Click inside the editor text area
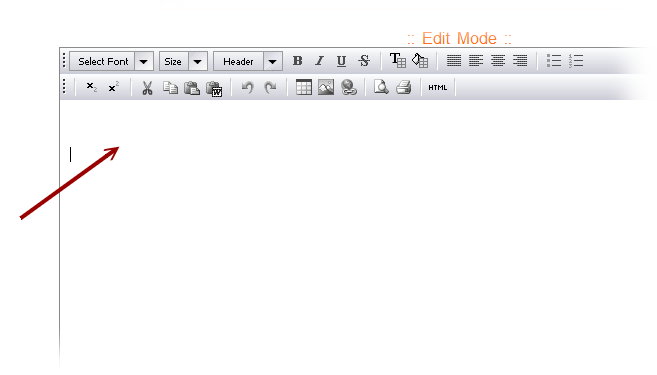This screenshot has width=657, height=375. [x=356, y=235]
